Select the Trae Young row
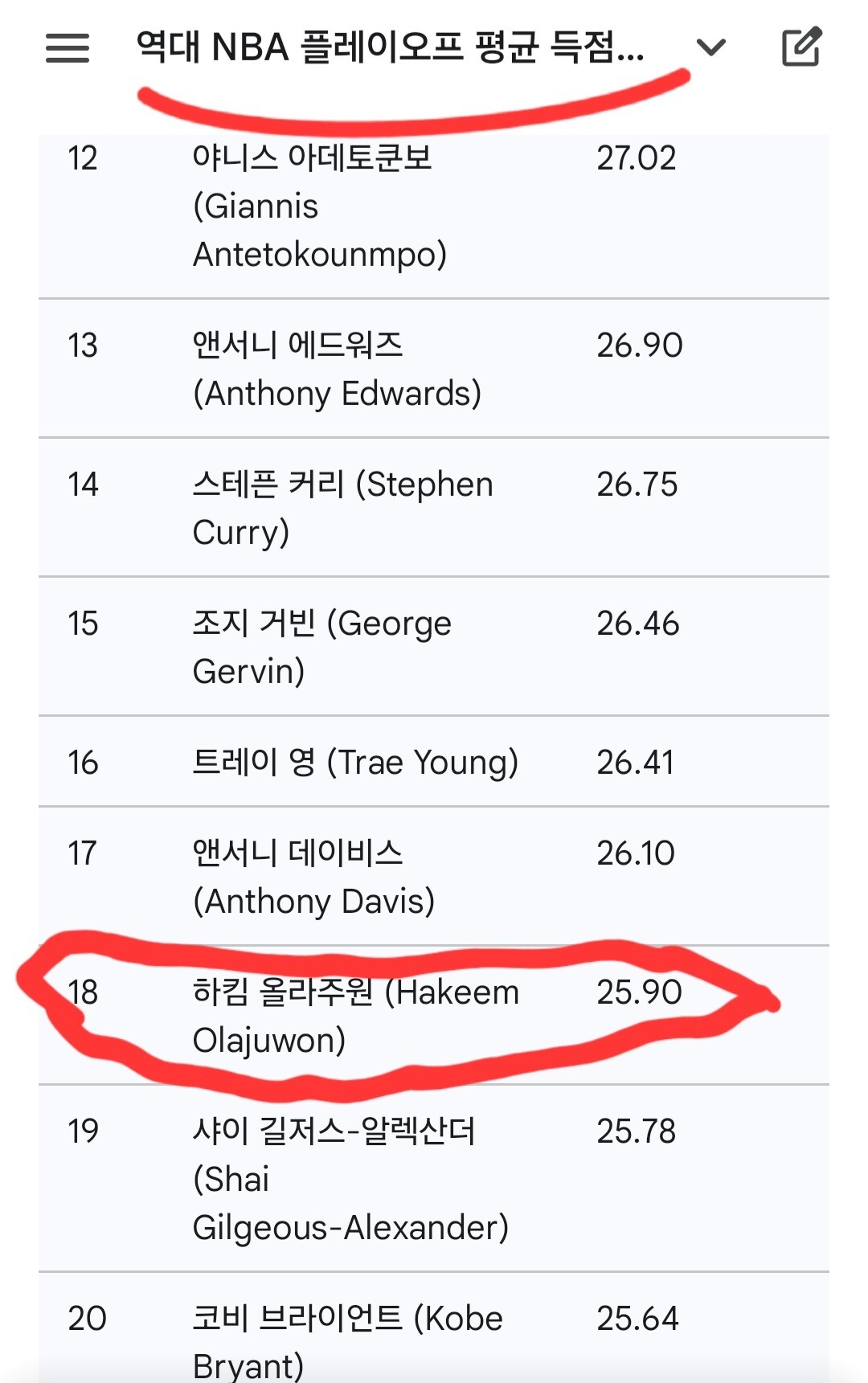The height and width of the screenshot is (1383, 868). [x=355, y=762]
